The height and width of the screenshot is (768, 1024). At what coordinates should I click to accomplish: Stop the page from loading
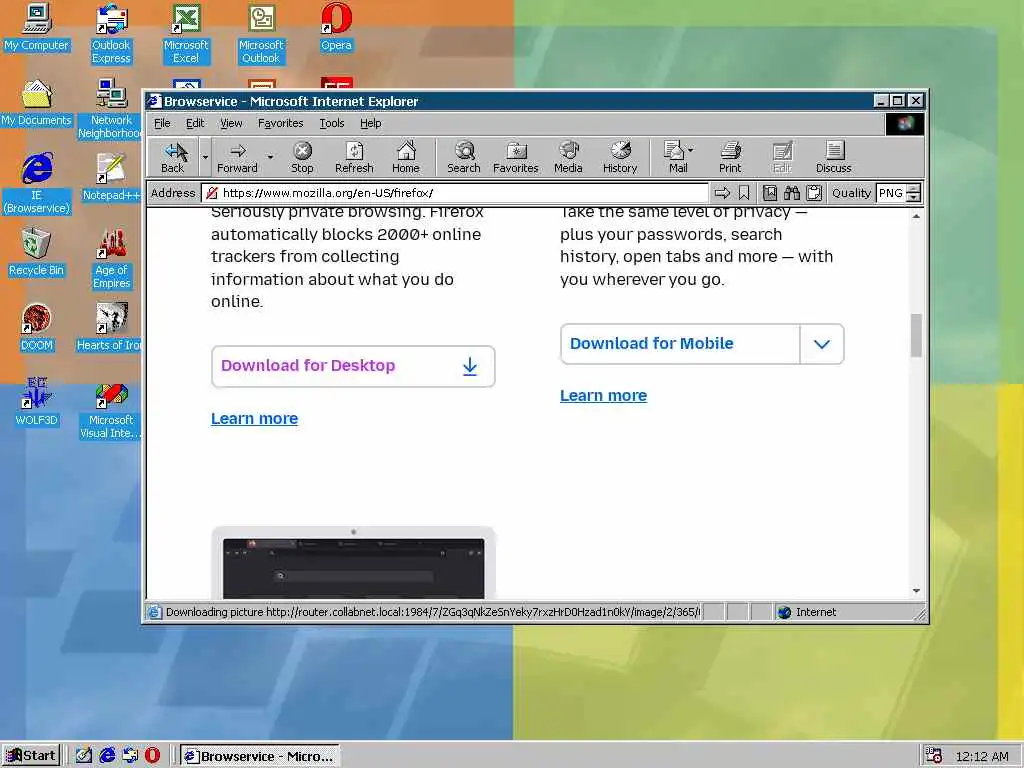302,157
